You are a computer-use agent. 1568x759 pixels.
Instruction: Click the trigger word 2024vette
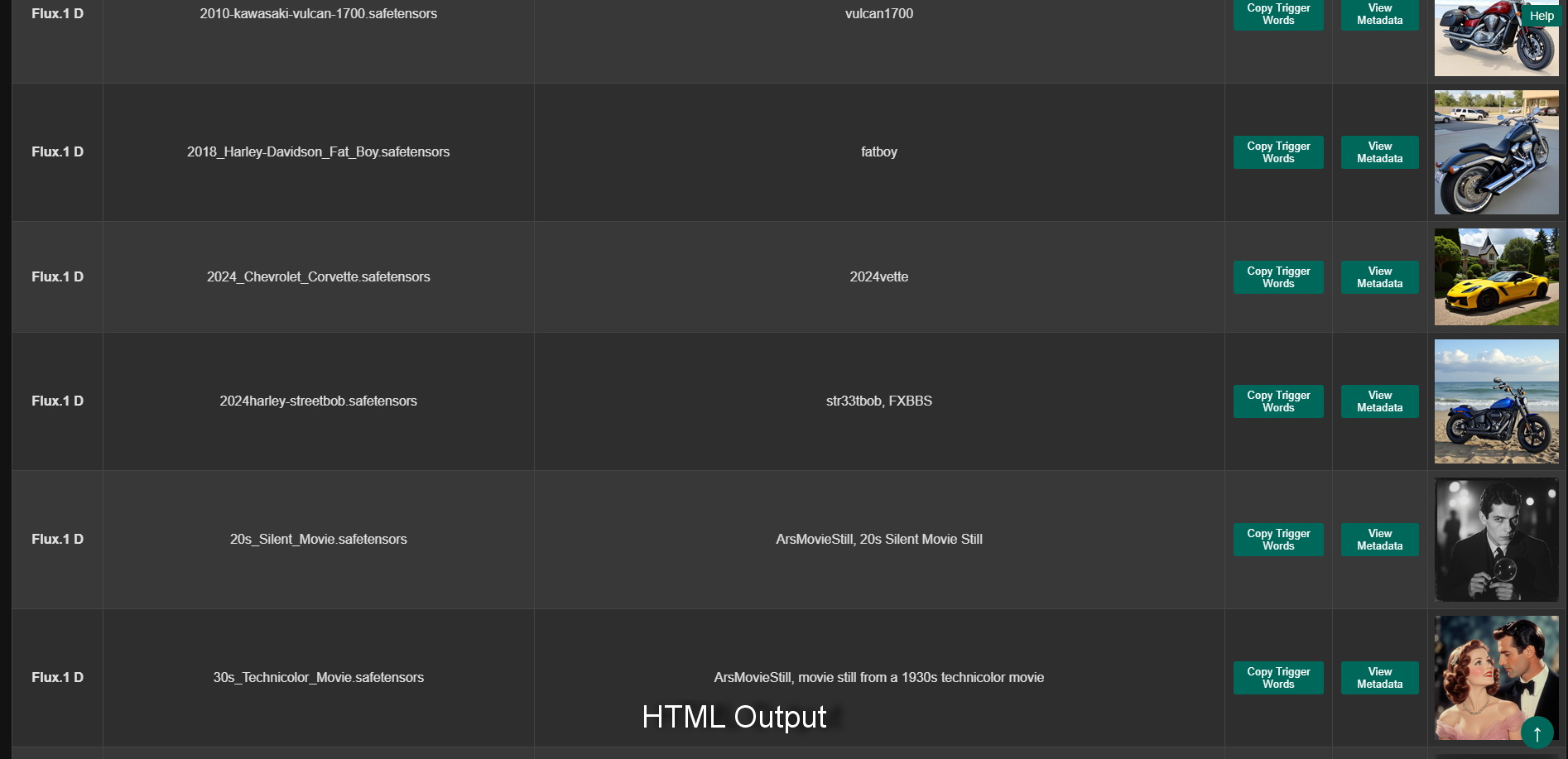pos(879,276)
